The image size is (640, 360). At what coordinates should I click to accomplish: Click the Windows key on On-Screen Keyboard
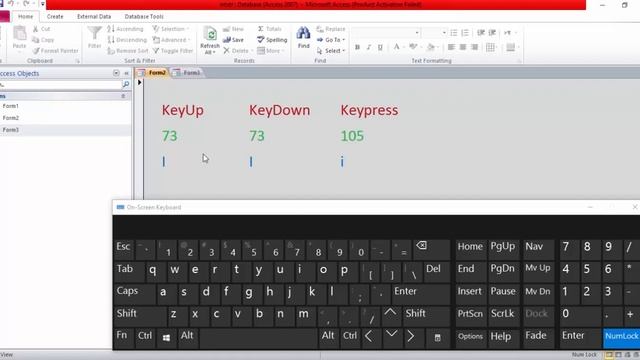(x=166, y=338)
